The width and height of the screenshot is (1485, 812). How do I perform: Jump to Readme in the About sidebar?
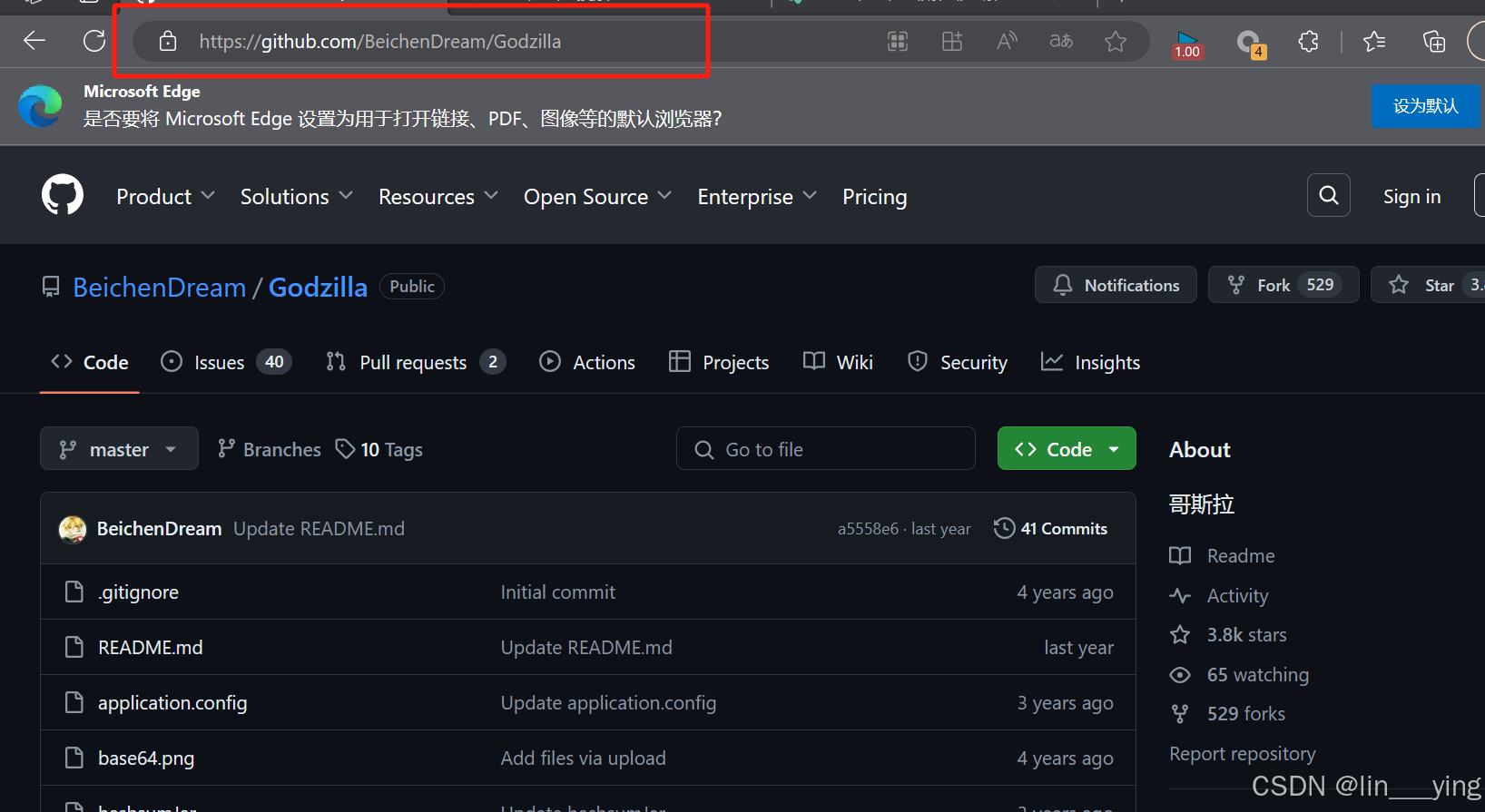coord(1222,555)
